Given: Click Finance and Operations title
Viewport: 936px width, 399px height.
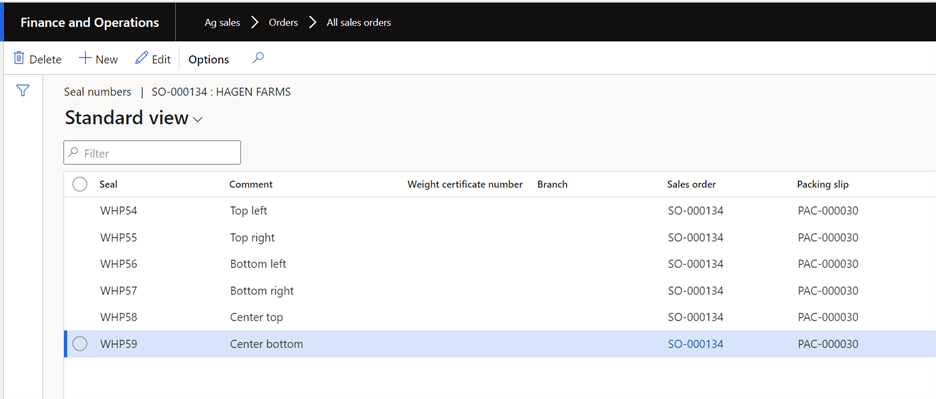Looking at the screenshot, I should (x=90, y=23).
